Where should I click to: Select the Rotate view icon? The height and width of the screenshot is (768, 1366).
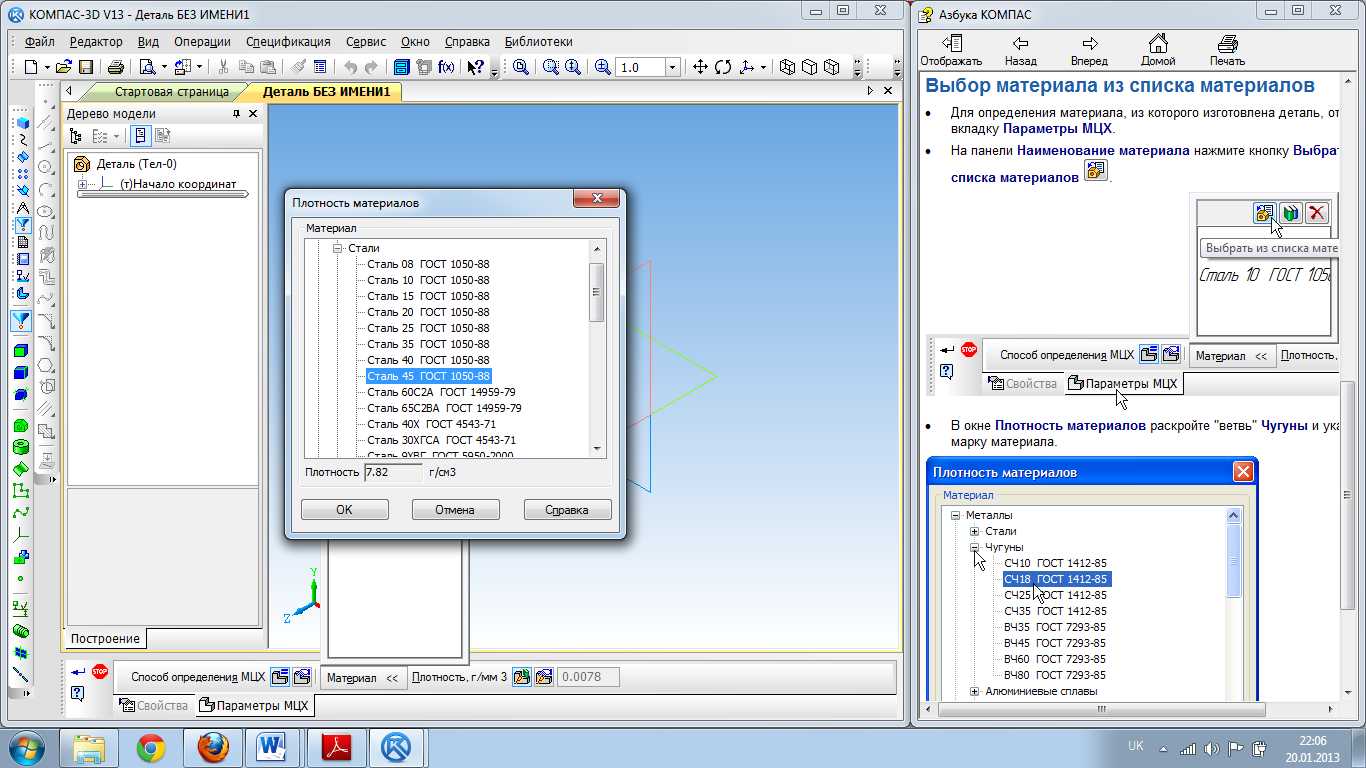pyautogui.click(x=723, y=67)
